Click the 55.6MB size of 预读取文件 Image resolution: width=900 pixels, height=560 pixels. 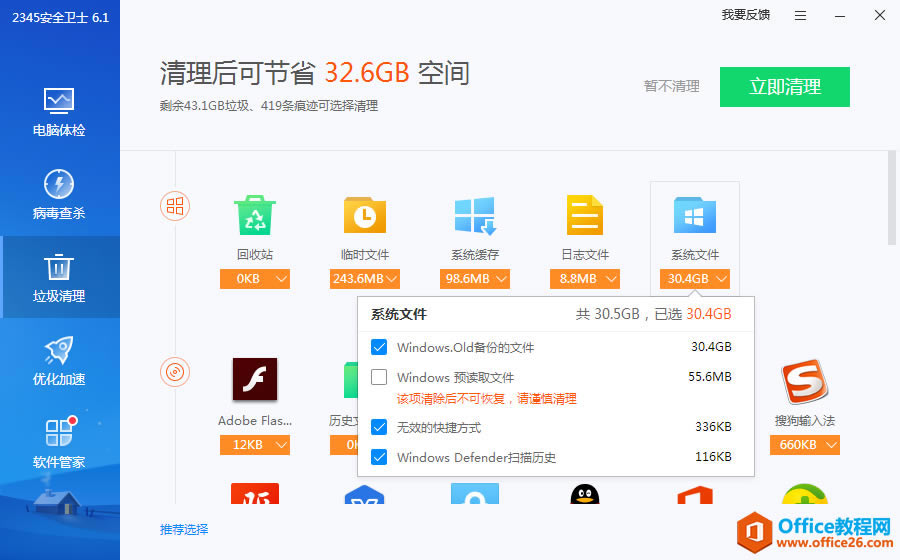pyautogui.click(x=710, y=376)
